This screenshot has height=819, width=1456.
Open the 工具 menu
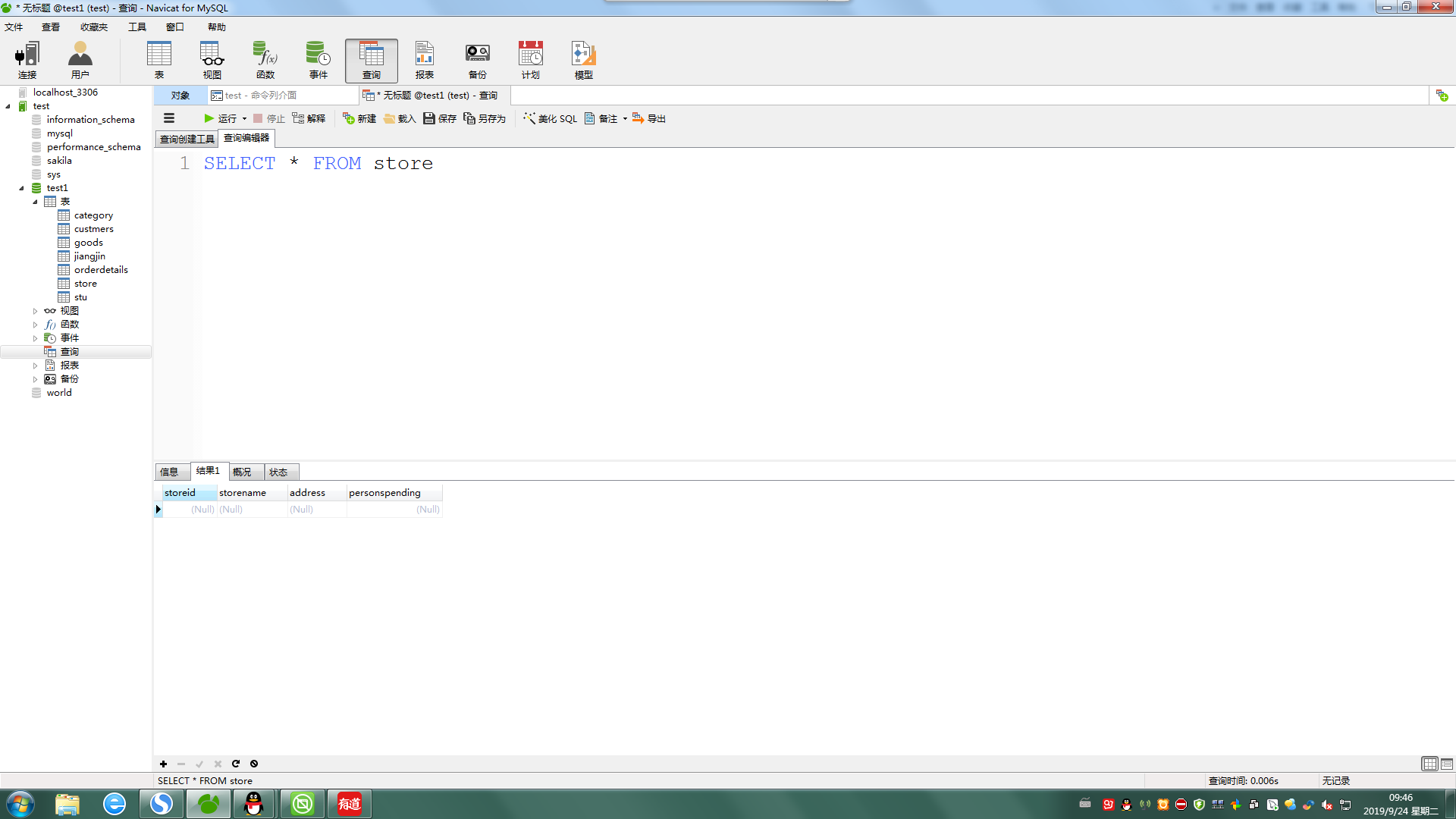(137, 27)
